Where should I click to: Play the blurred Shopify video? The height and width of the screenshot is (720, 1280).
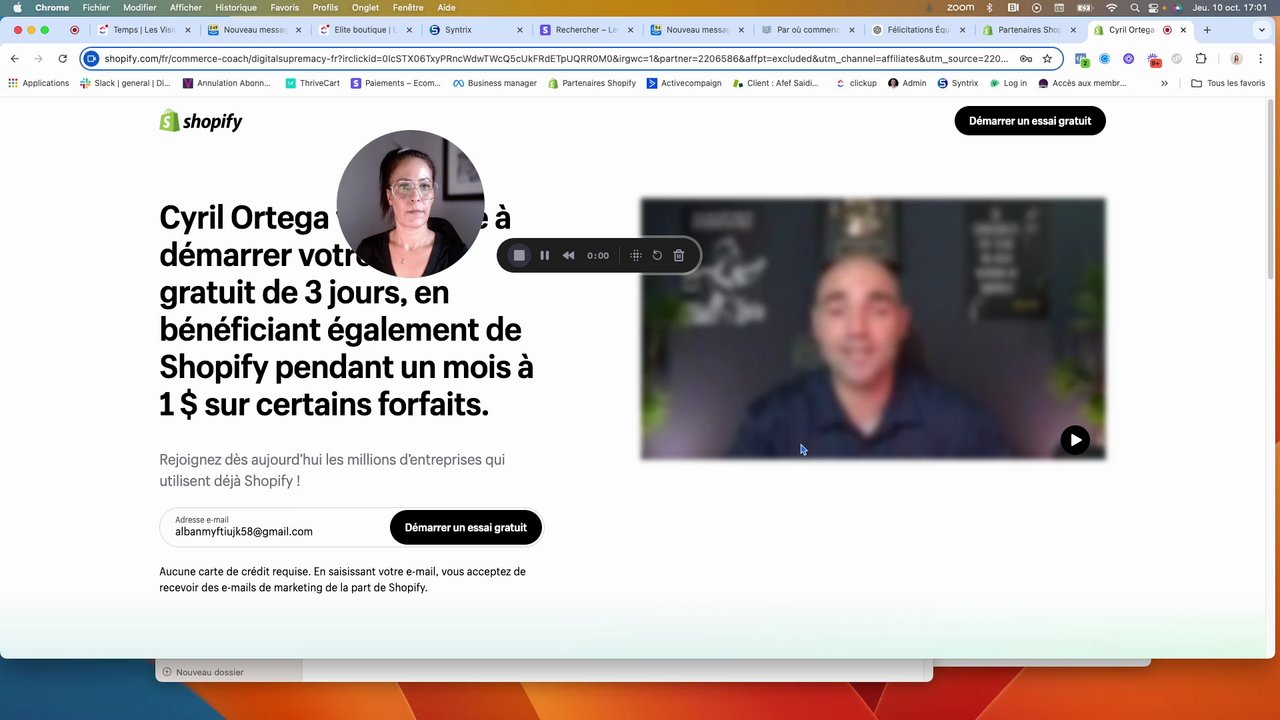tap(1075, 440)
